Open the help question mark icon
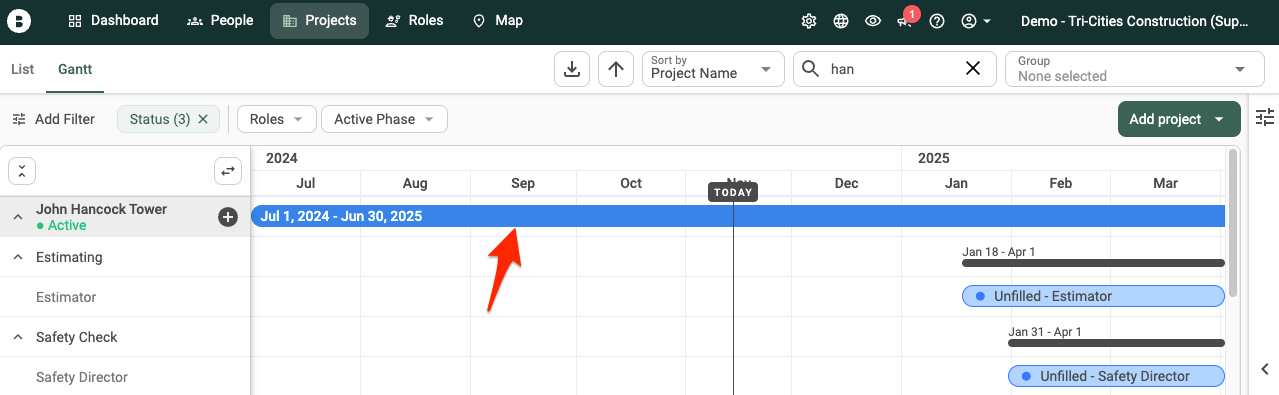 (937, 21)
